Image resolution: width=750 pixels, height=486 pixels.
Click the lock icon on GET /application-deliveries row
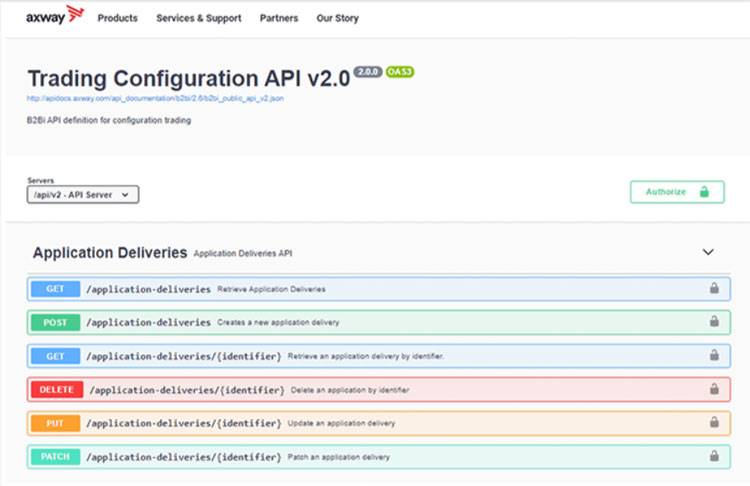(714, 288)
